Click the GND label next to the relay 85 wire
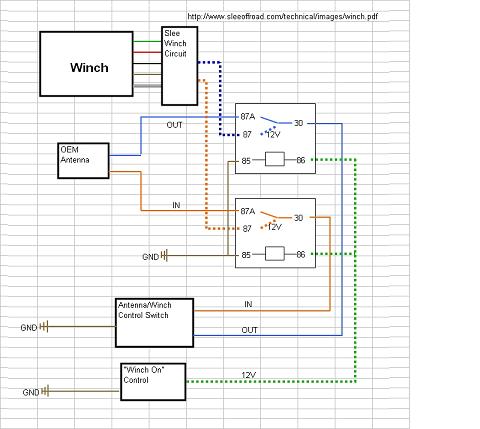The width and height of the screenshot is (480, 429). point(150,257)
